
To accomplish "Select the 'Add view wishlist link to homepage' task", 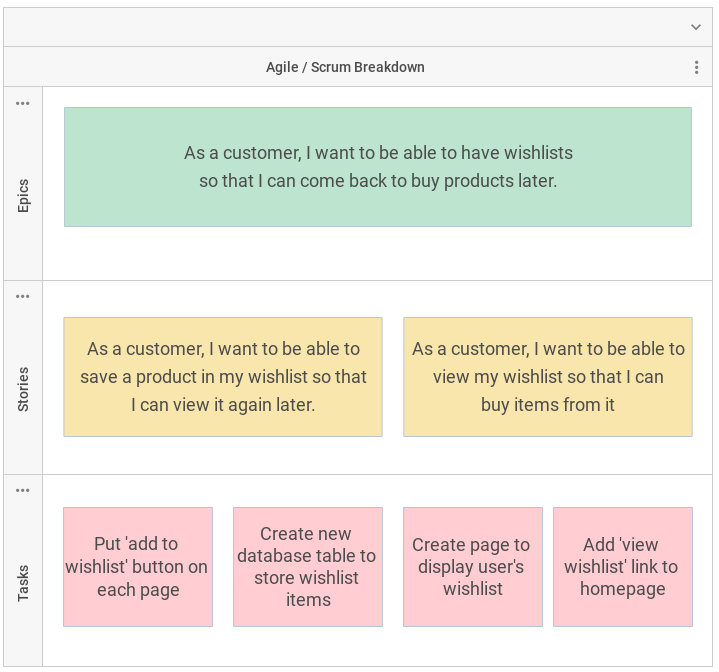I will pyautogui.click(x=622, y=567).
